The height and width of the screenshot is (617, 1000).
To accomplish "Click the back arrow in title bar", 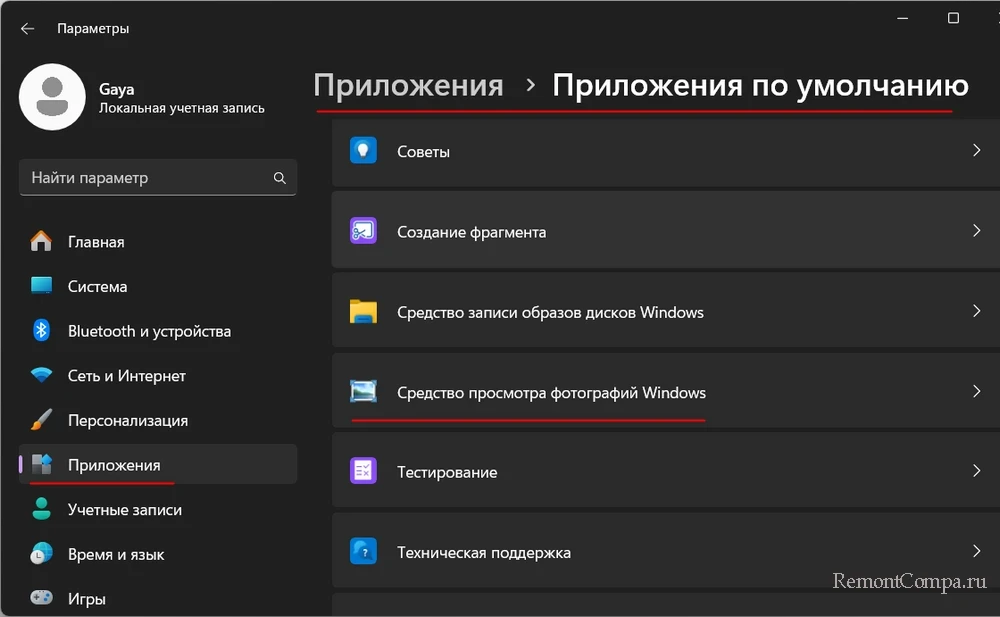I will click(x=27, y=29).
